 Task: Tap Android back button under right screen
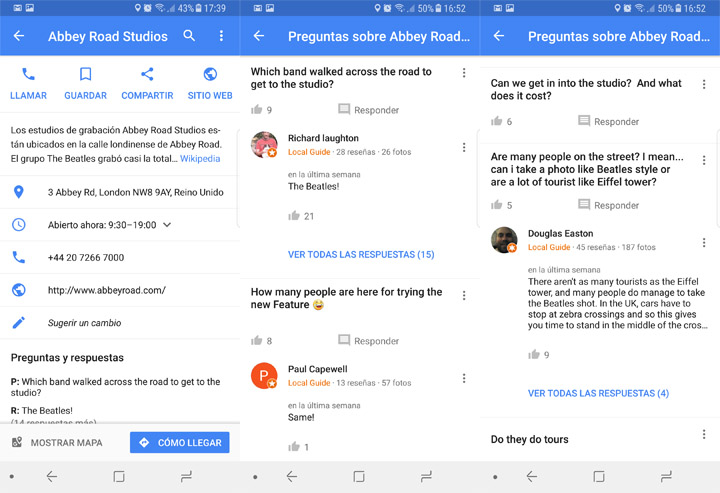(531, 477)
